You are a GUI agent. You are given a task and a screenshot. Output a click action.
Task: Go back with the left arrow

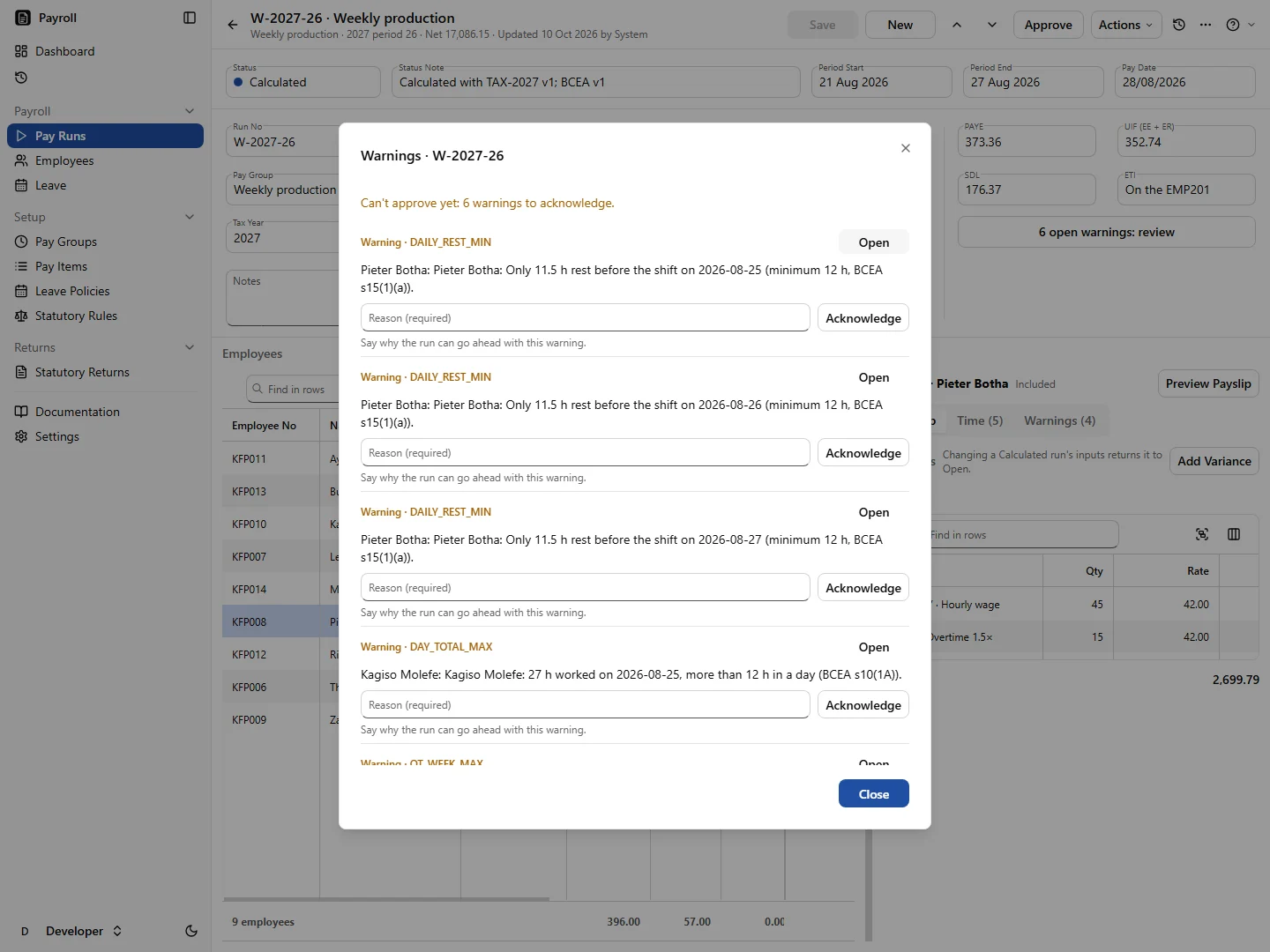(232, 25)
